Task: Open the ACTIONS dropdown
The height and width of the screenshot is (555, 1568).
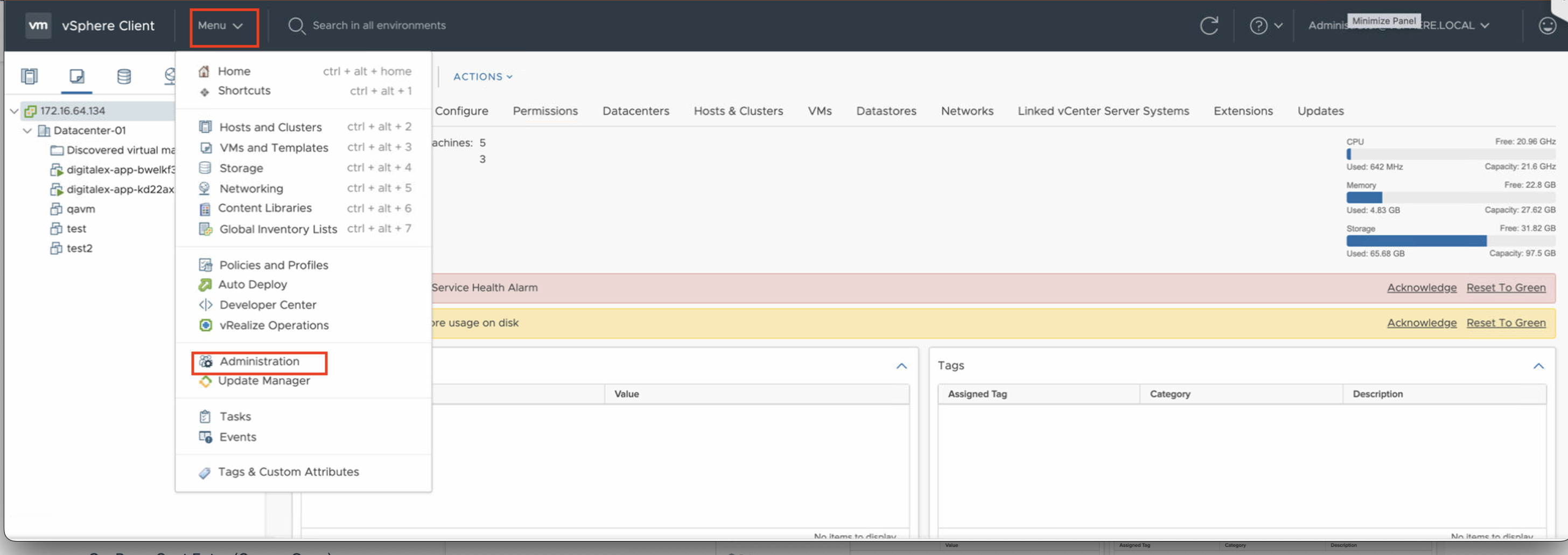Action: [x=482, y=77]
